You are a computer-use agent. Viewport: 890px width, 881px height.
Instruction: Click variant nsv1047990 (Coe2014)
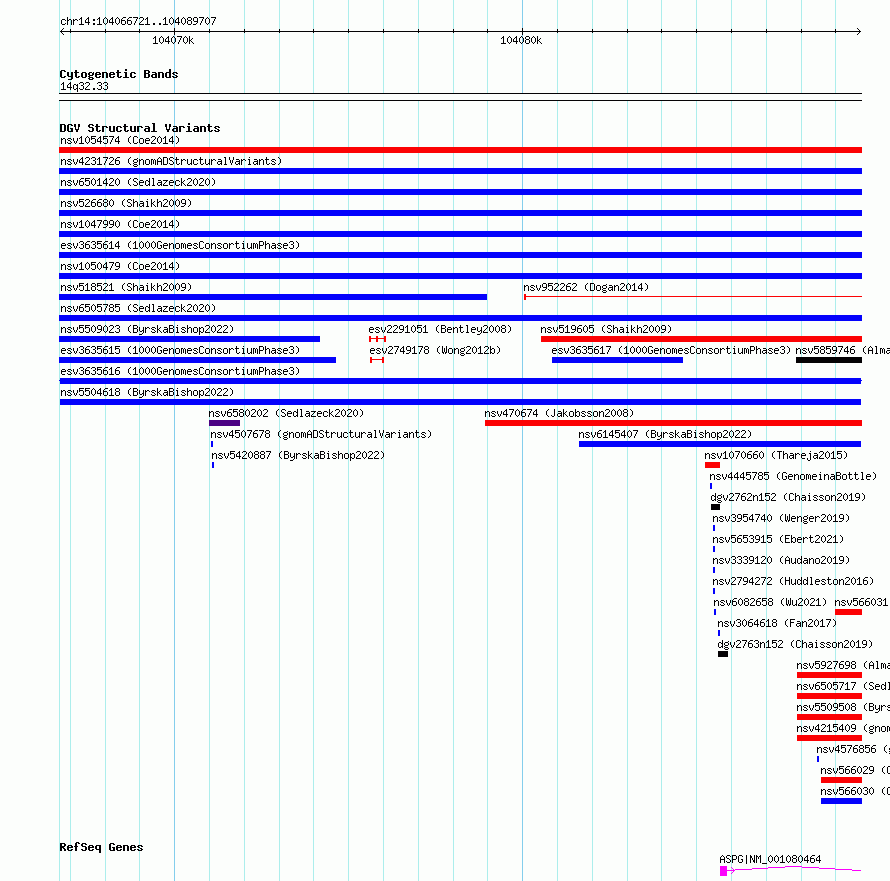pyautogui.click(x=120, y=224)
